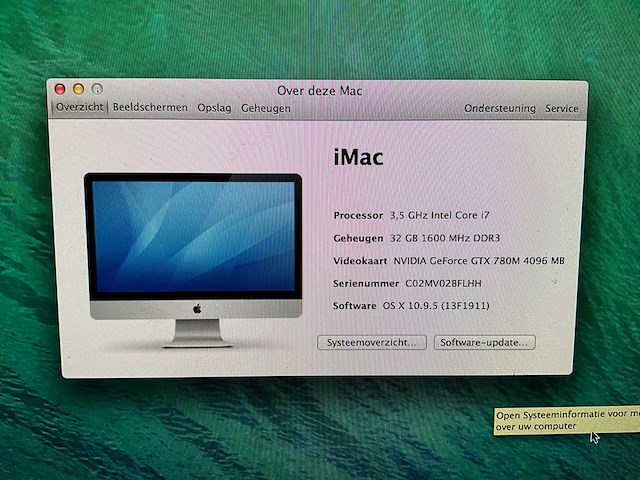Click the Systeemoverzicht... button
Image resolution: width=640 pixels, height=480 pixels.
click(372, 342)
